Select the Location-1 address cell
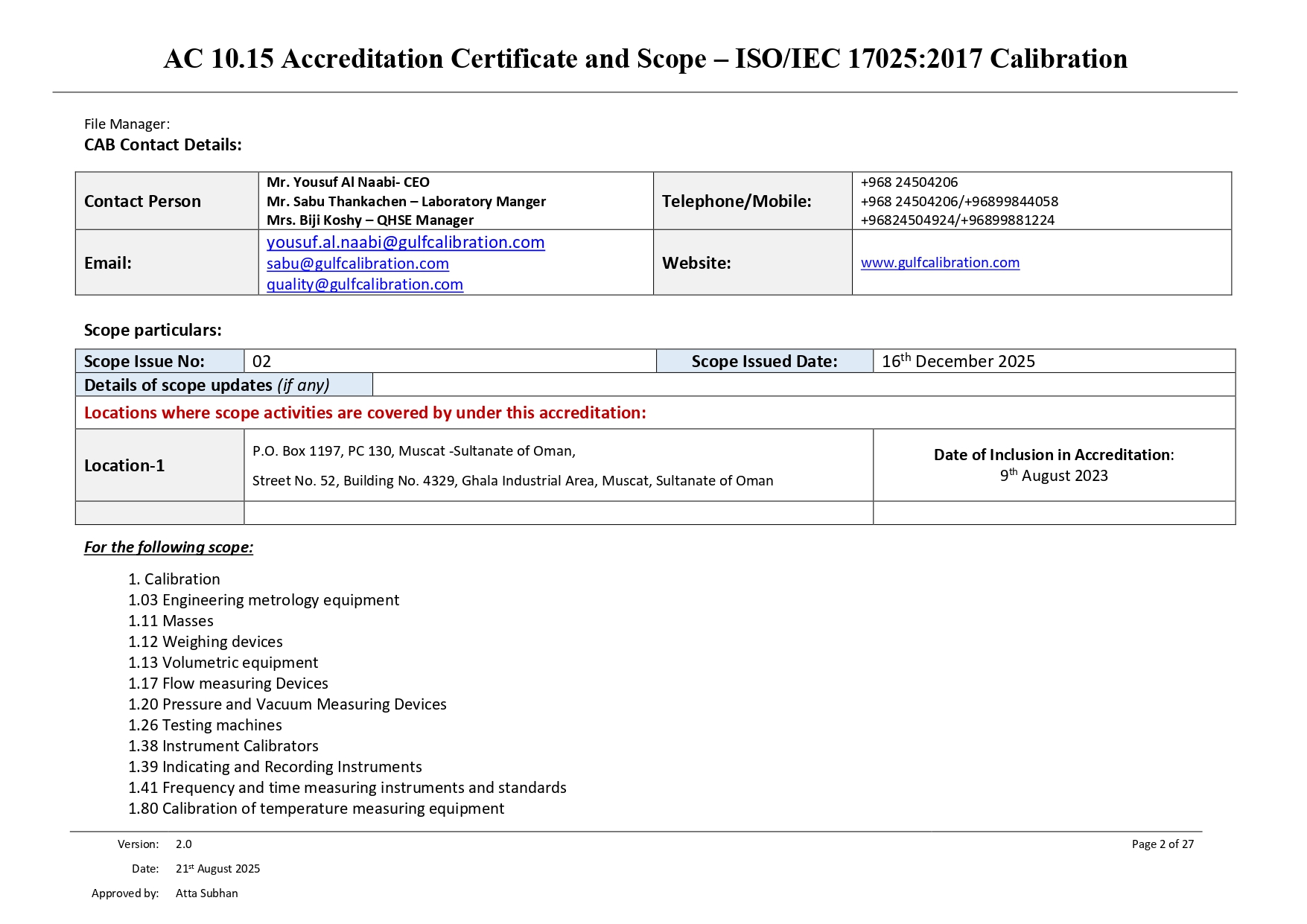This screenshot has height=924, width=1307. coord(514,465)
